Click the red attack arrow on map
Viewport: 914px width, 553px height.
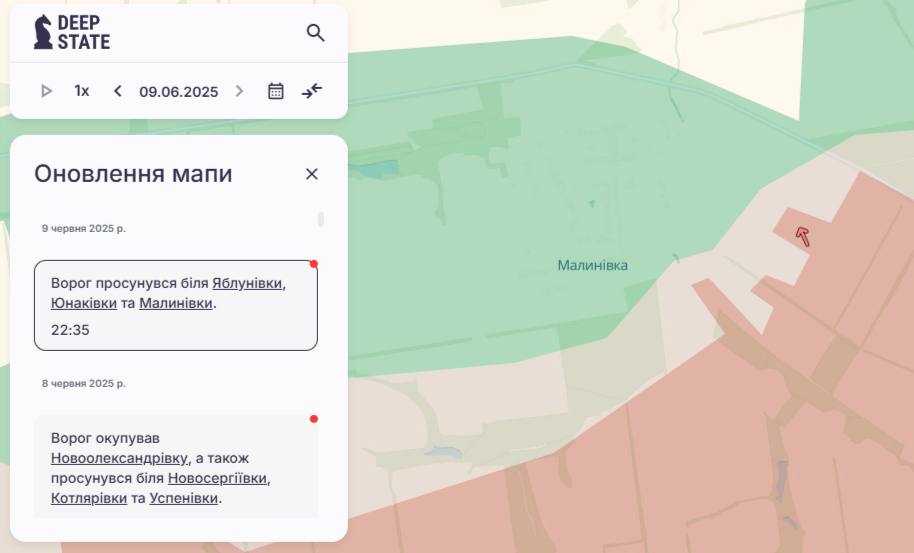tap(803, 237)
